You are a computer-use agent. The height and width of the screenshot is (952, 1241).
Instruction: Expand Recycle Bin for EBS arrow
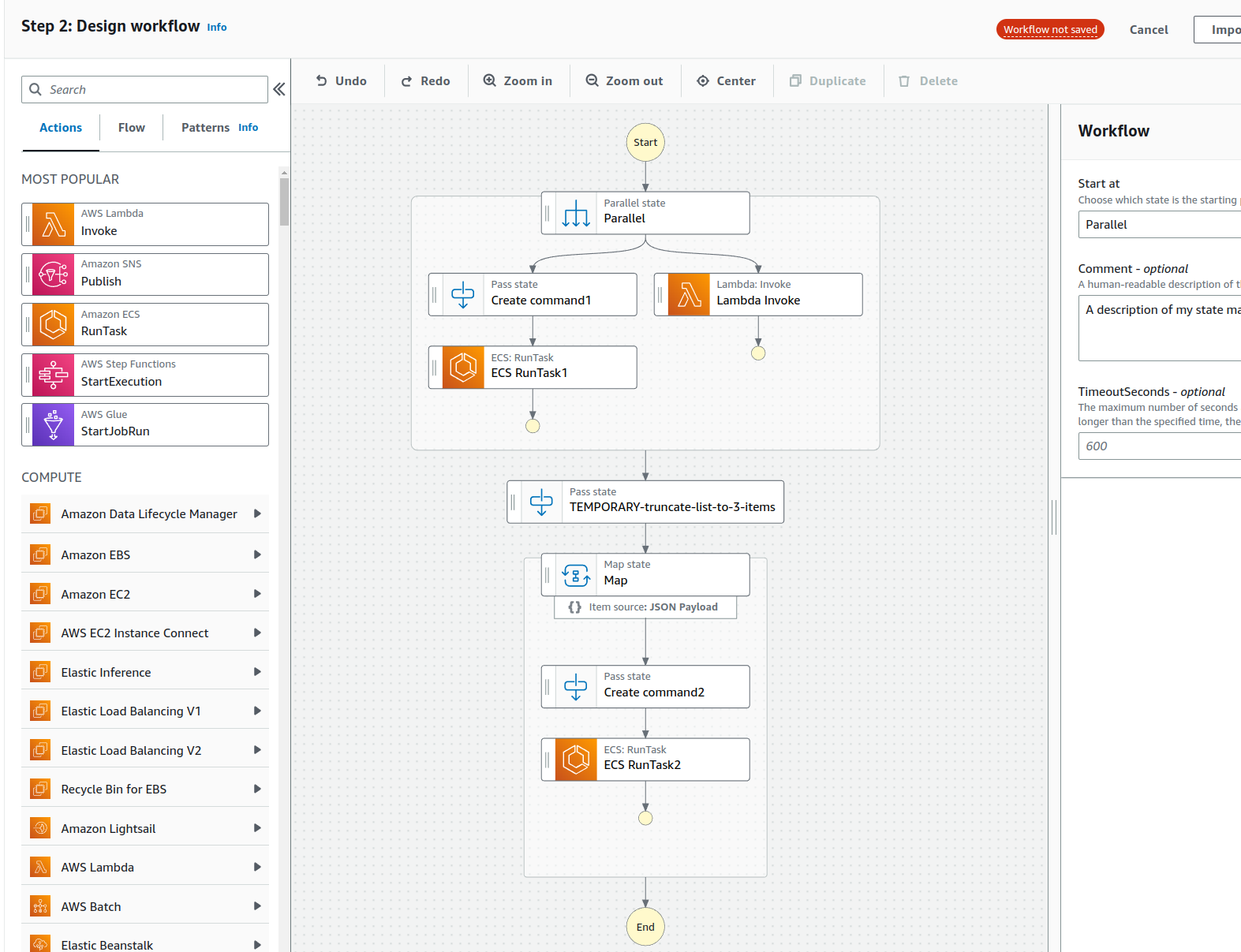tap(257, 789)
